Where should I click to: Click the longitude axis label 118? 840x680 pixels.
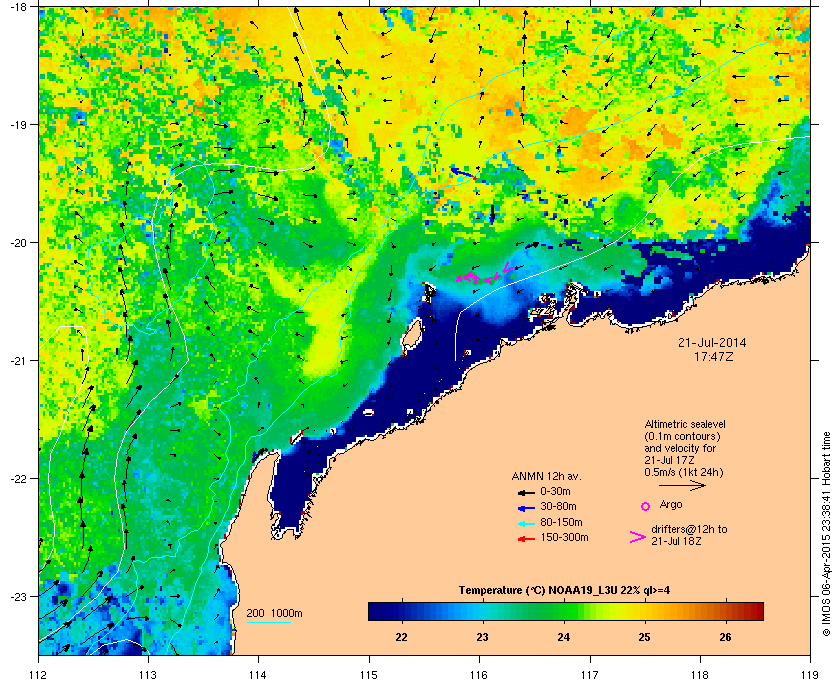(x=700, y=675)
